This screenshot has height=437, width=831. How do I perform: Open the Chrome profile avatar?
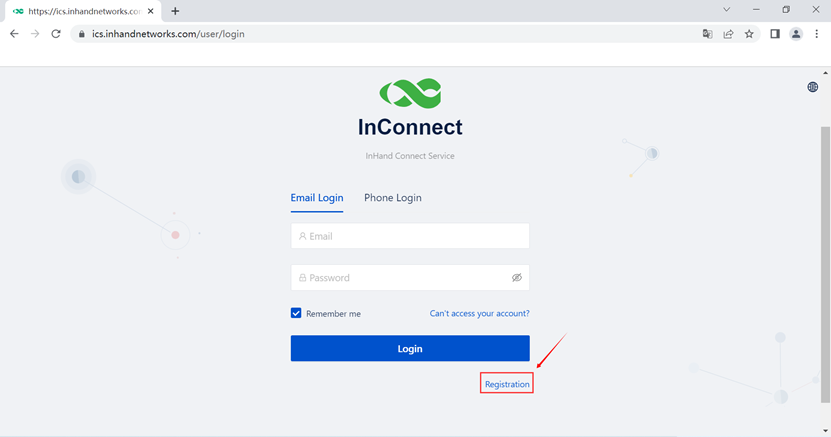795,34
